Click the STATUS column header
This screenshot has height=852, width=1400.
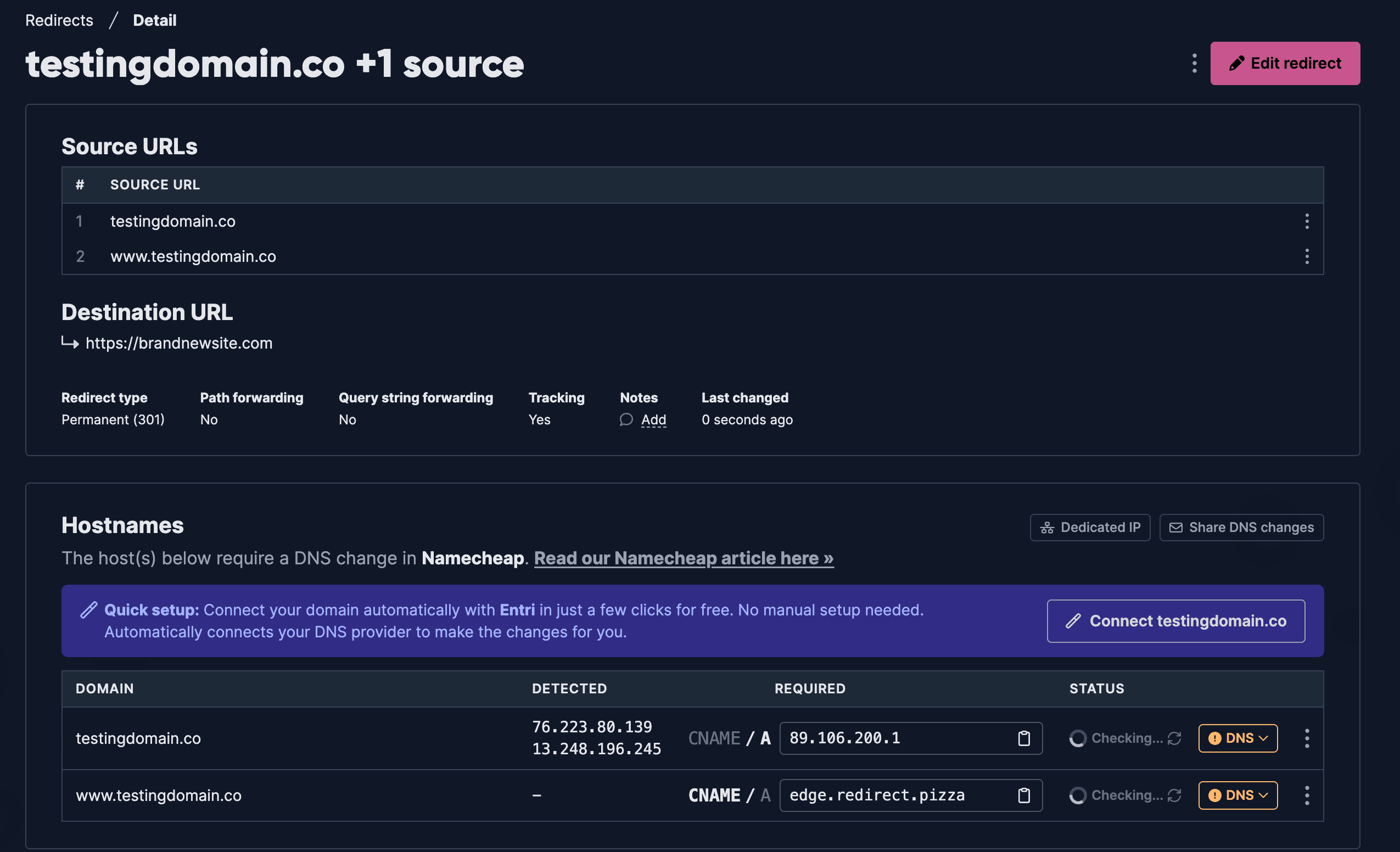(1096, 688)
